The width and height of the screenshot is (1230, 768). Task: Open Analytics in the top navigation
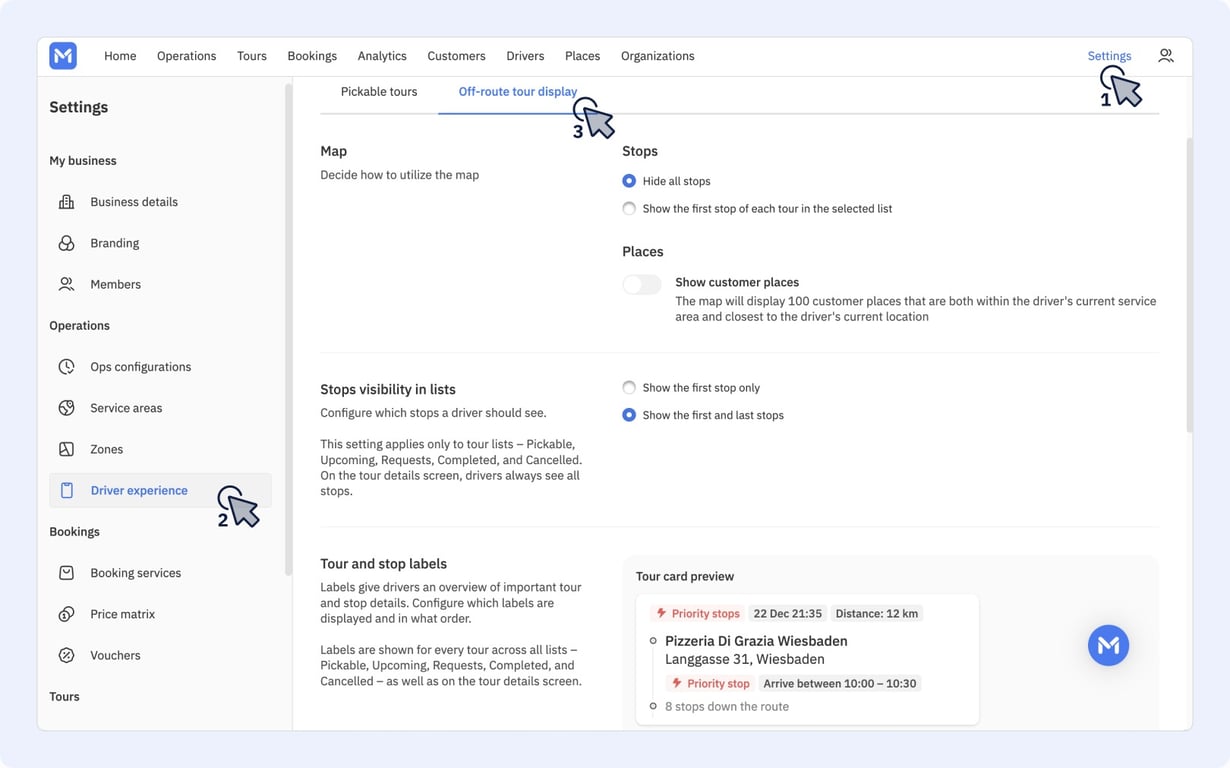pyautogui.click(x=382, y=56)
